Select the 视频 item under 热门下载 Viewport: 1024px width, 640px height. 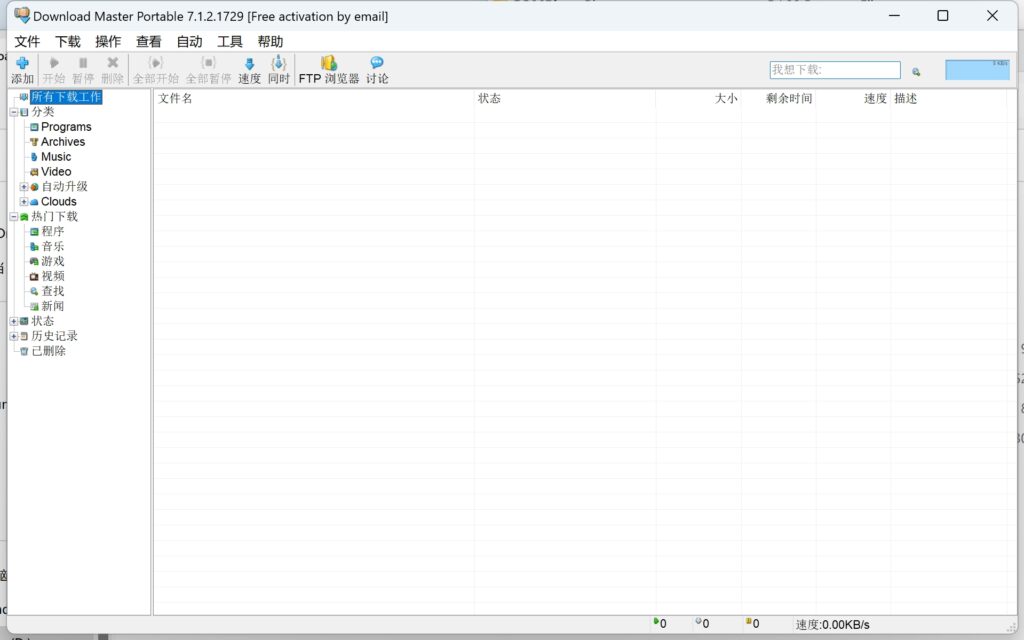(x=52, y=276)
